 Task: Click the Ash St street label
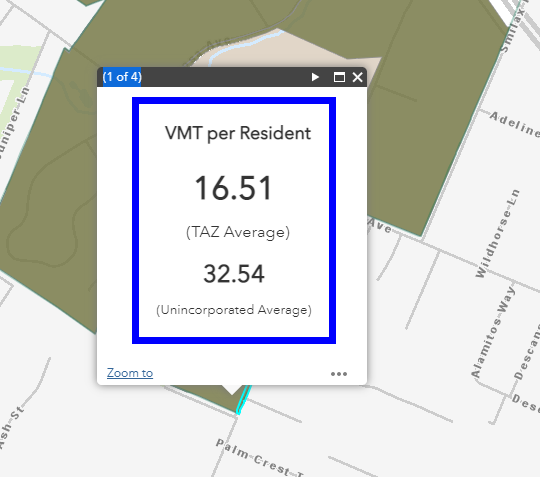[x=11, y=427]
